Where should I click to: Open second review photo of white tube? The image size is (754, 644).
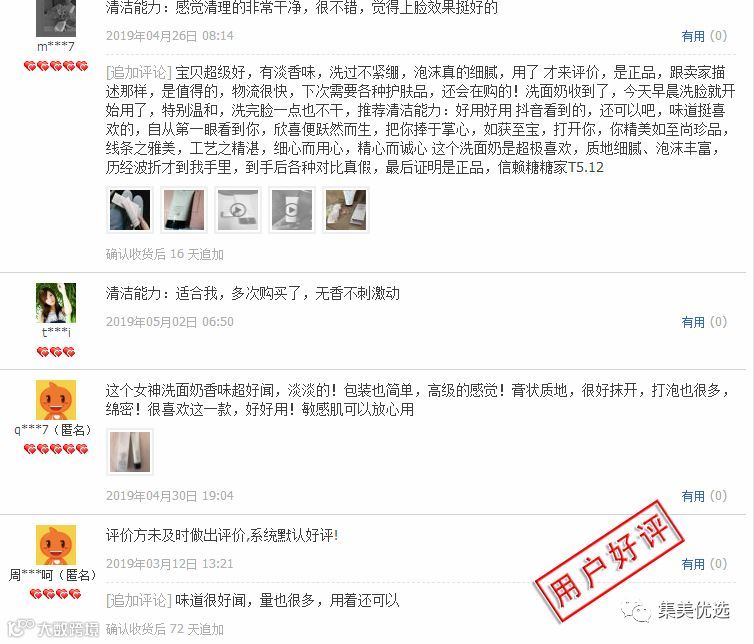pyautogui.click(x=184, y=210)
